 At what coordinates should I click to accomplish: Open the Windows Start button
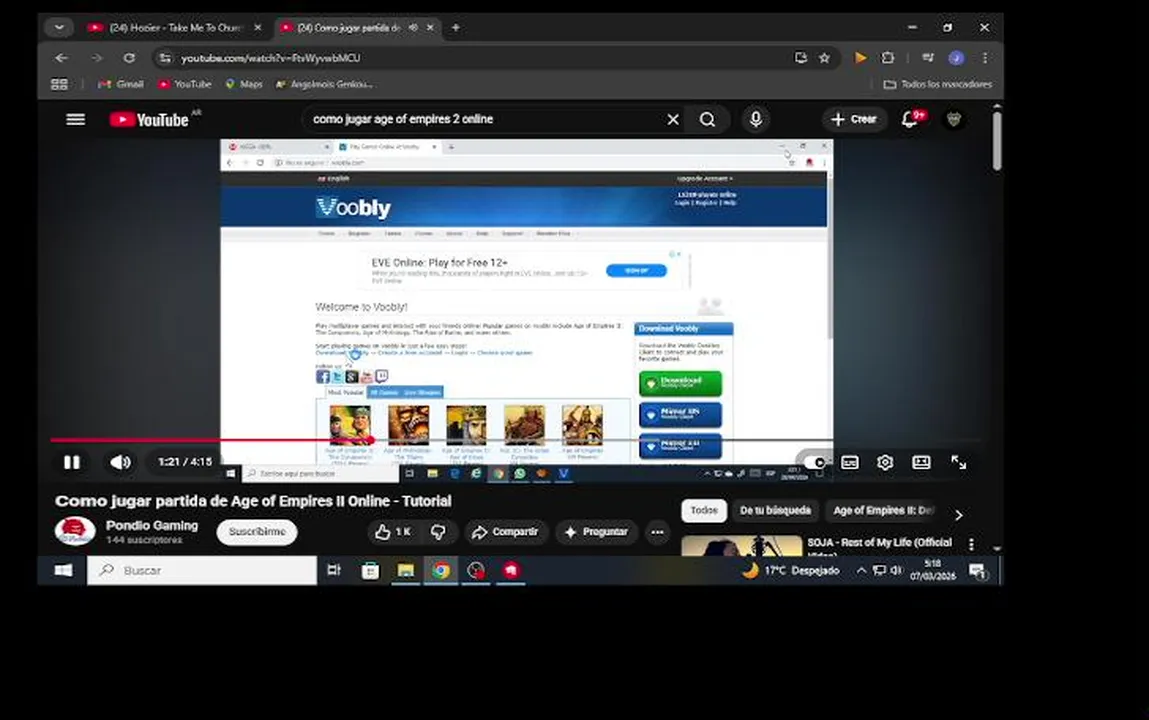click(x=63, y=570)
